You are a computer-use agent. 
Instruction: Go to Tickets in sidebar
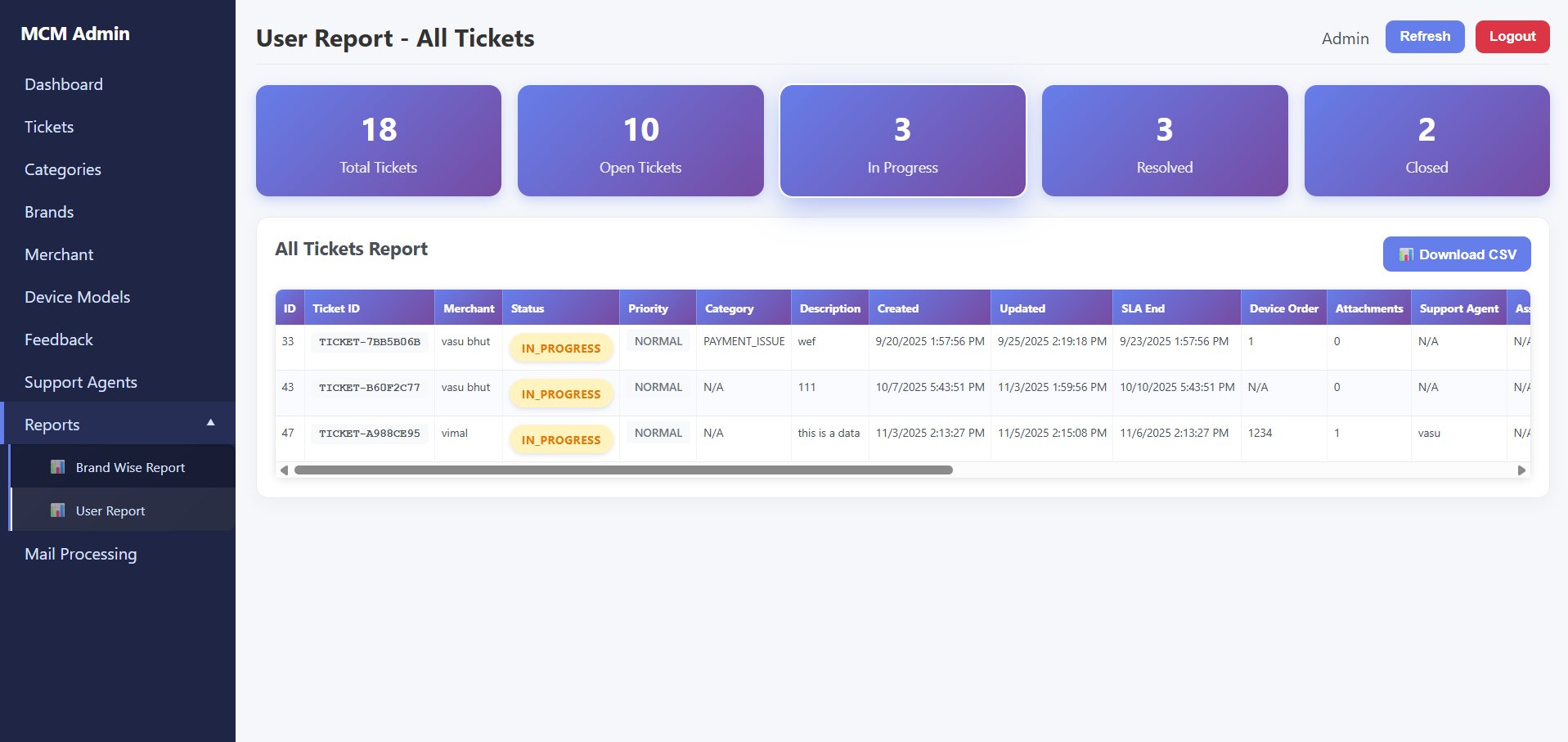pos(49,127)
